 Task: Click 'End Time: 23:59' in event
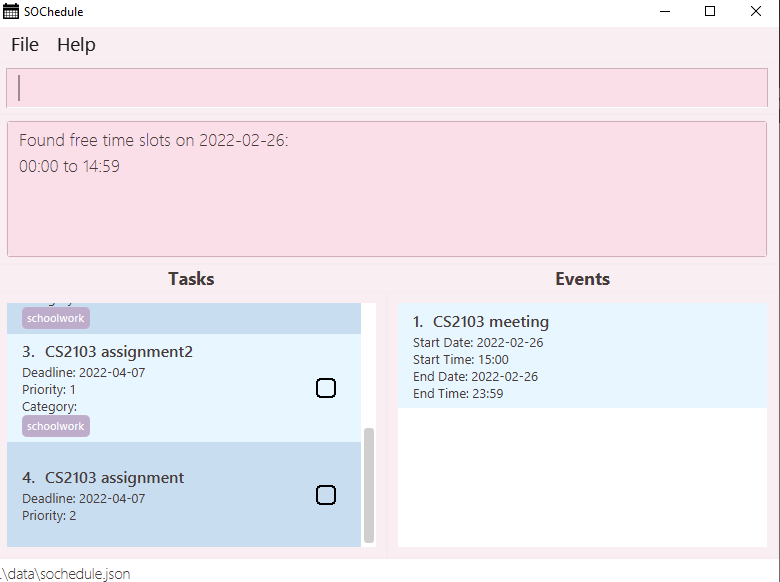pyautogui.click(x=458, y=393)
